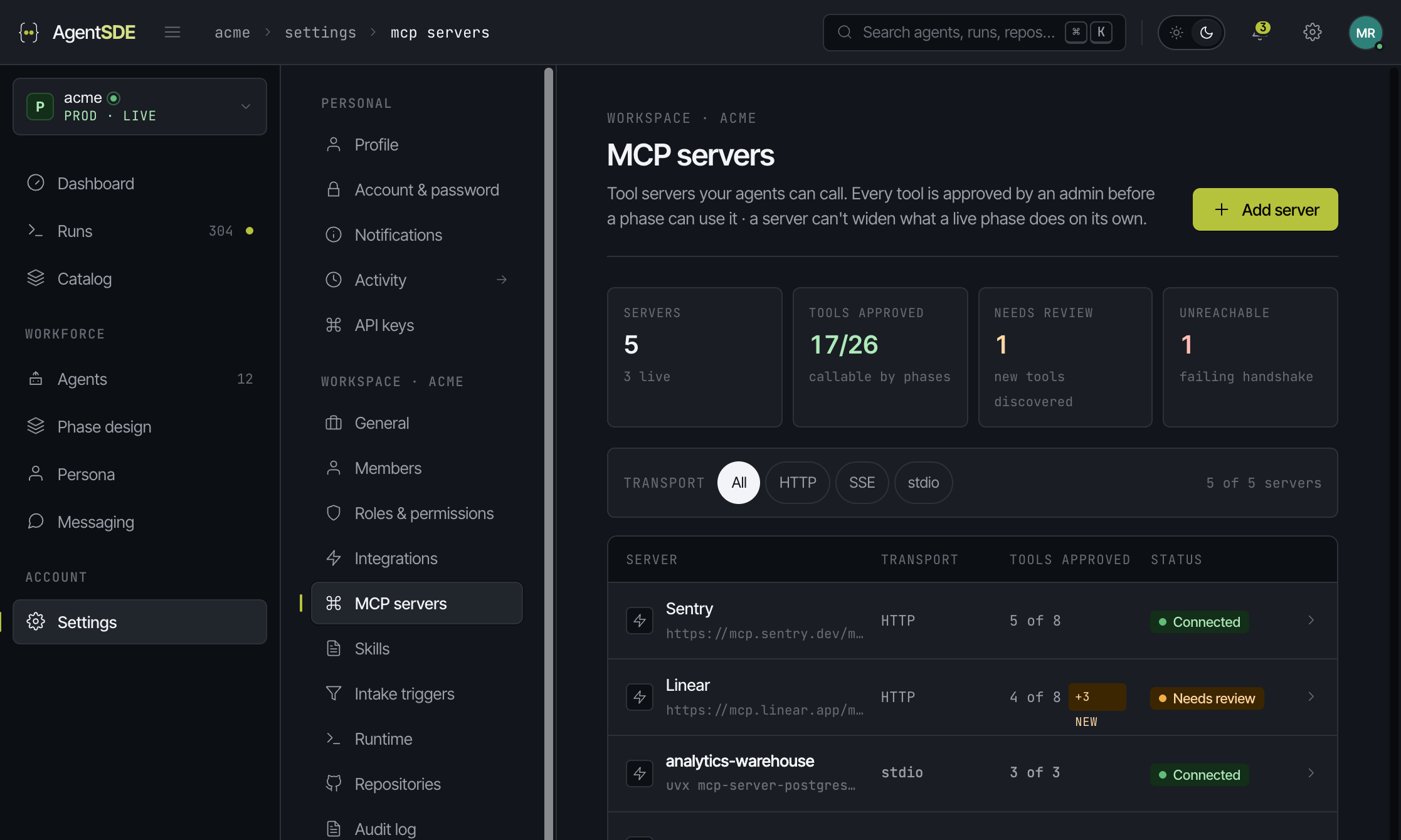
Task: Focus the Search agents, runs, repos field
Action: click(974, 33)
